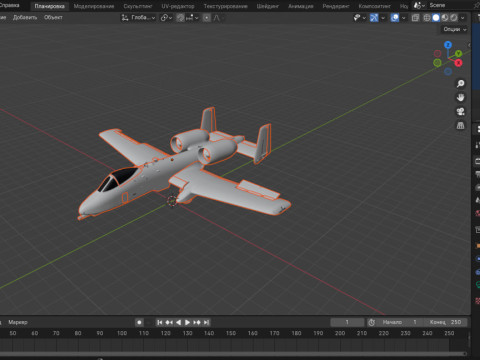480x360 pixels.
Task: Click frame 200 on timeline ruler
Action: 340,333
